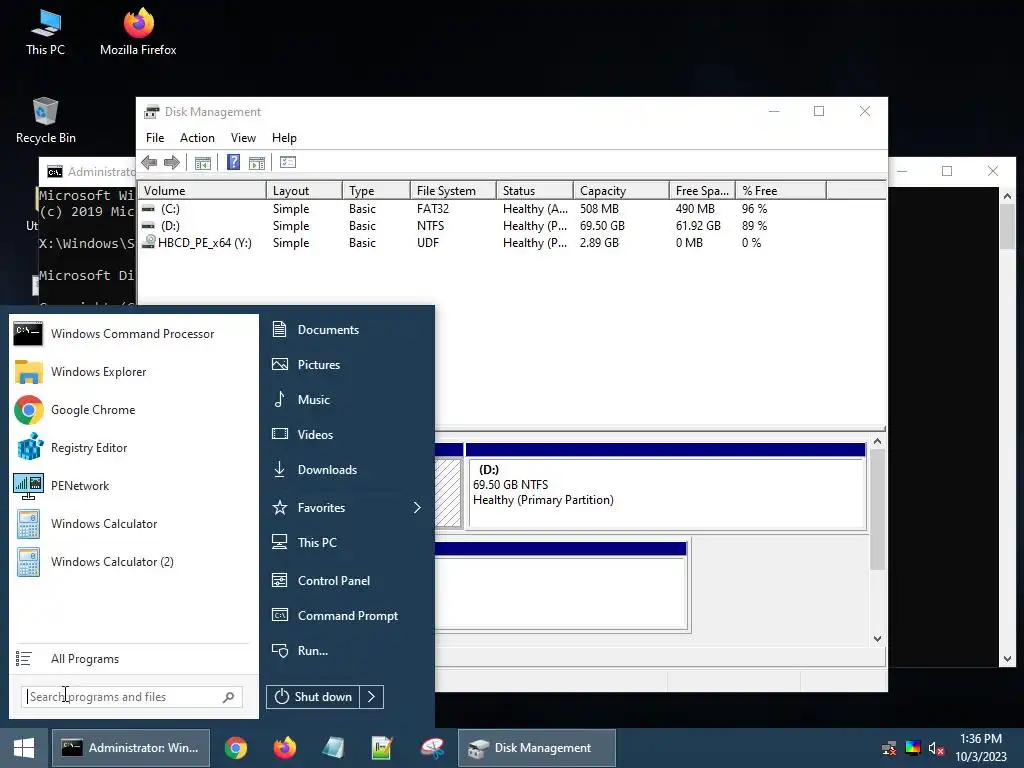
Task: Open Registry Editor from Start menu
Action: pyautogui.click(x=133, y=448)
